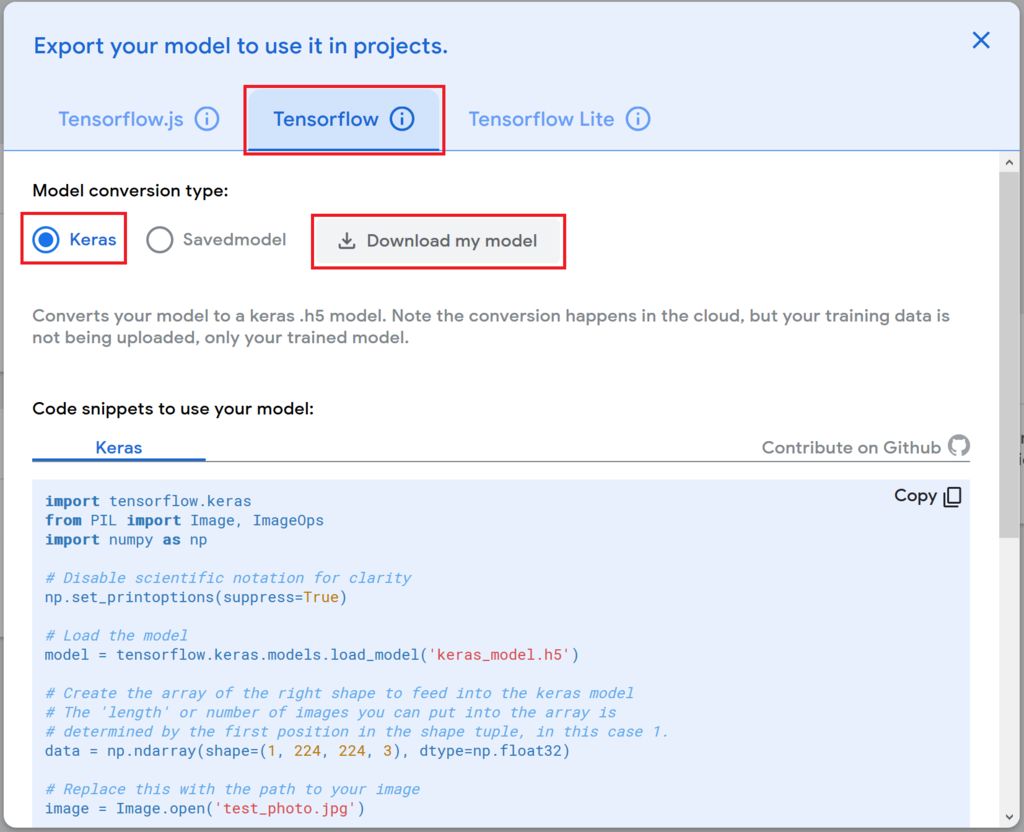Select the Keras code snippet tab
This screenshot has height=832, width=1024.
pos(118,447)
